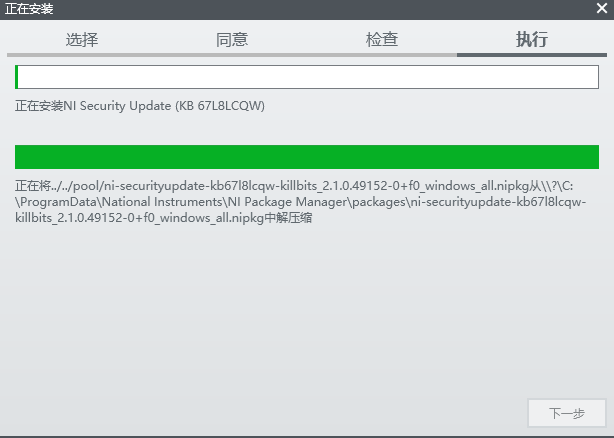Image resolution: width=614 pixels, height=438 pixels.
Task: Open the 同意 step tab
Action: click(x=232, y=40)
